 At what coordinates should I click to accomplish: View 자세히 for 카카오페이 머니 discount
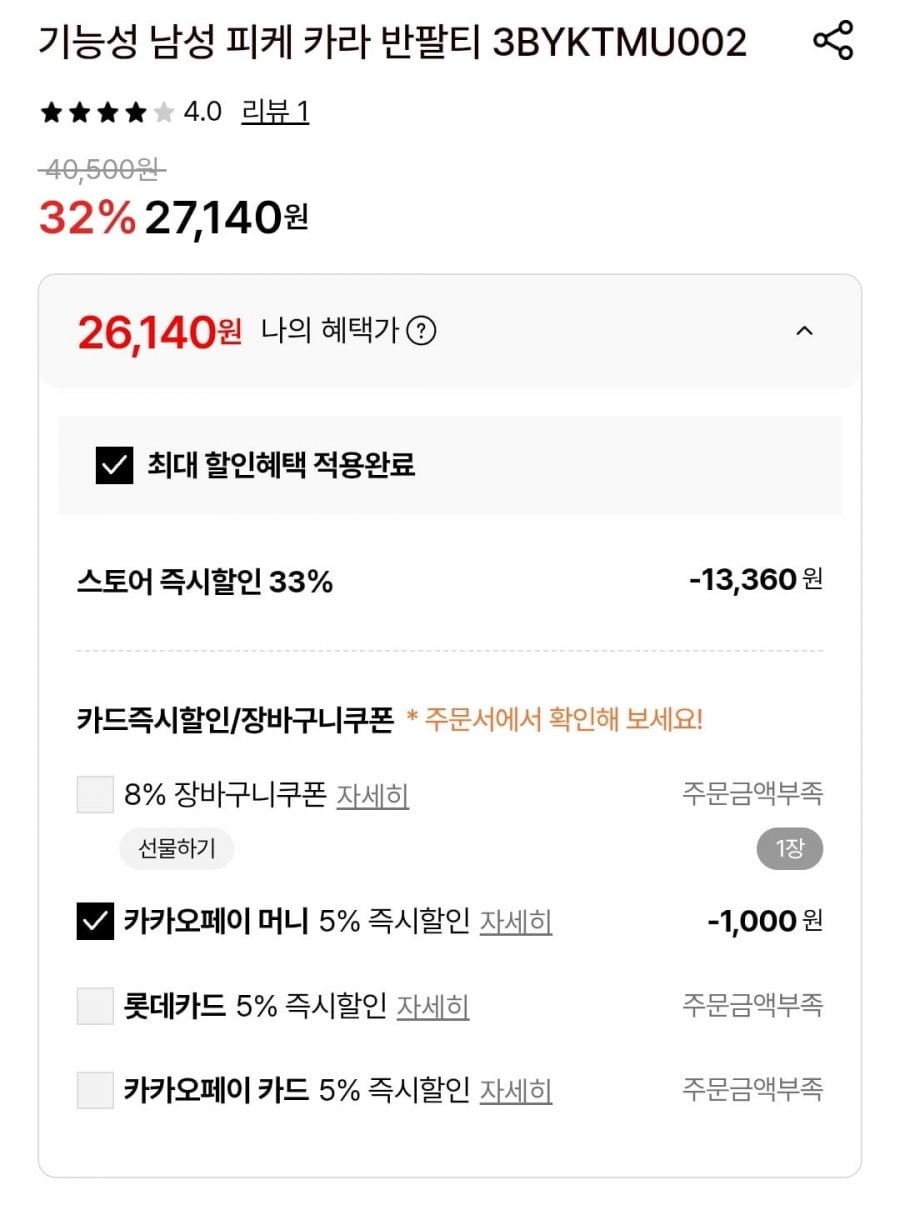515,921
